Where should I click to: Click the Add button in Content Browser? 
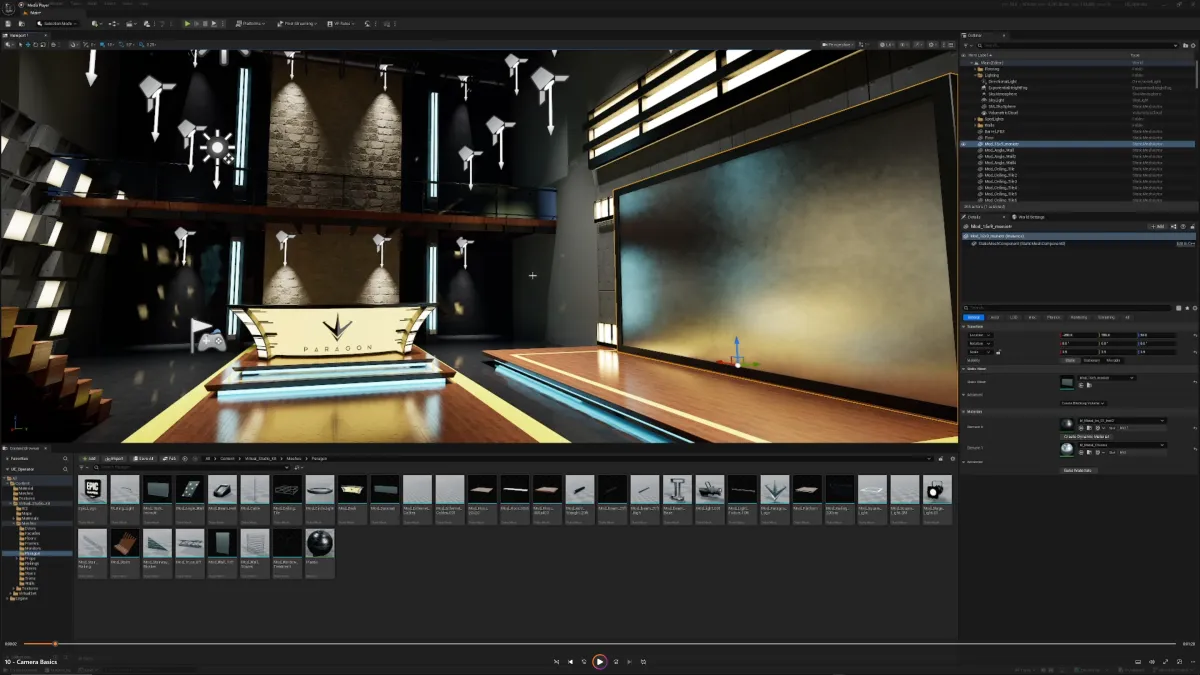click(x=91, y=459)
